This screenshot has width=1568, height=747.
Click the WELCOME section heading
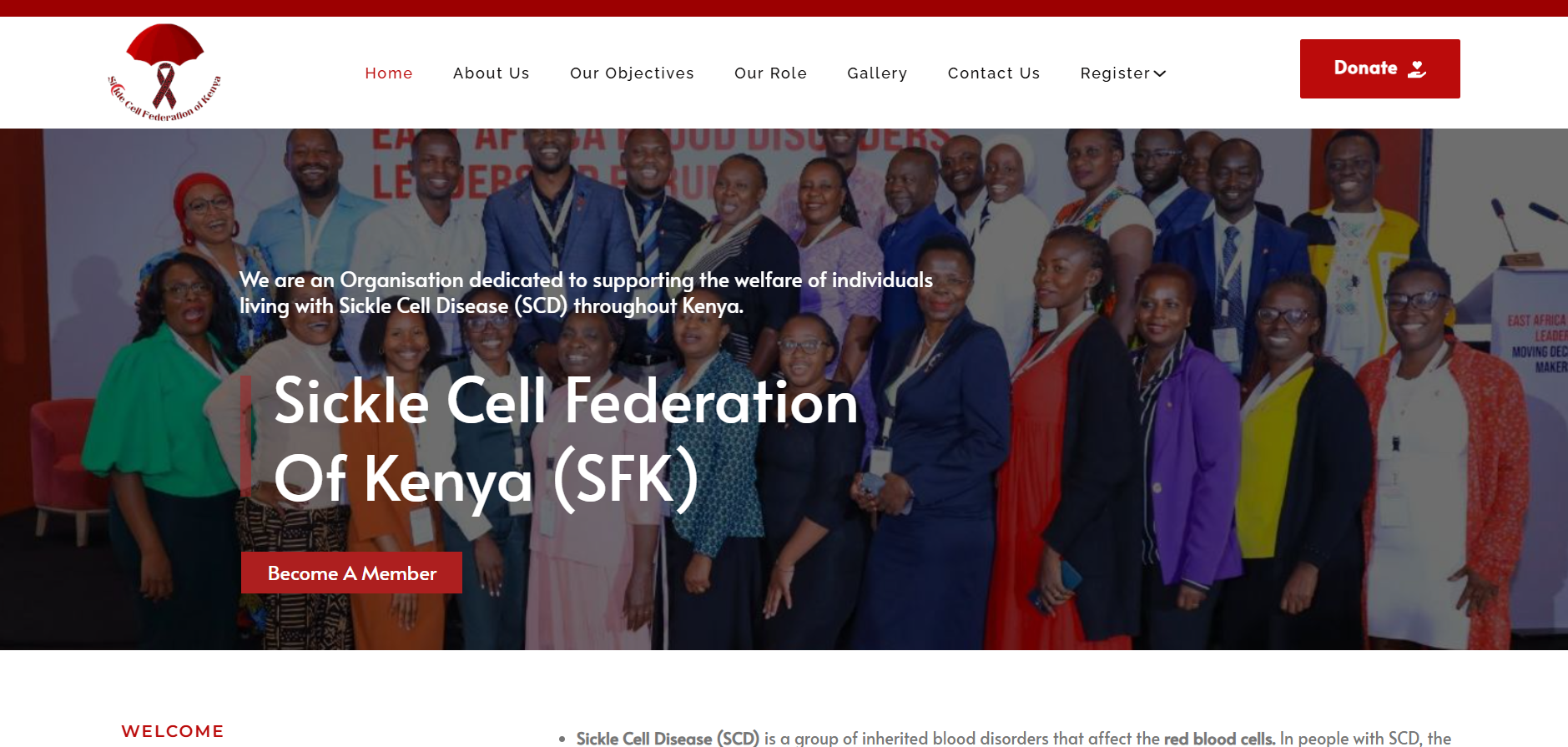(173, 731)
